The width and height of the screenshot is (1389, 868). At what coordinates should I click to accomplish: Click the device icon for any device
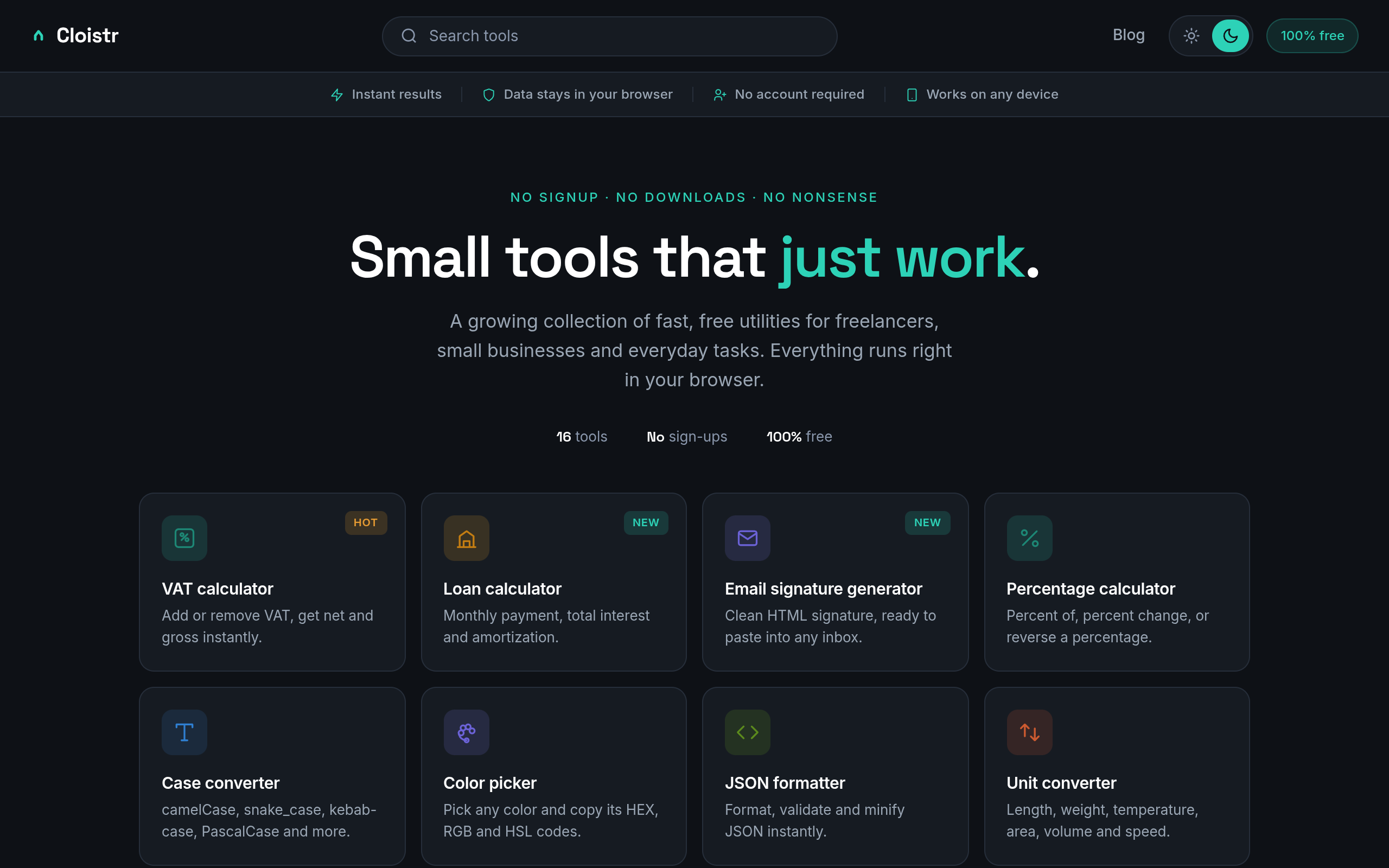click(x=912, y=95)
